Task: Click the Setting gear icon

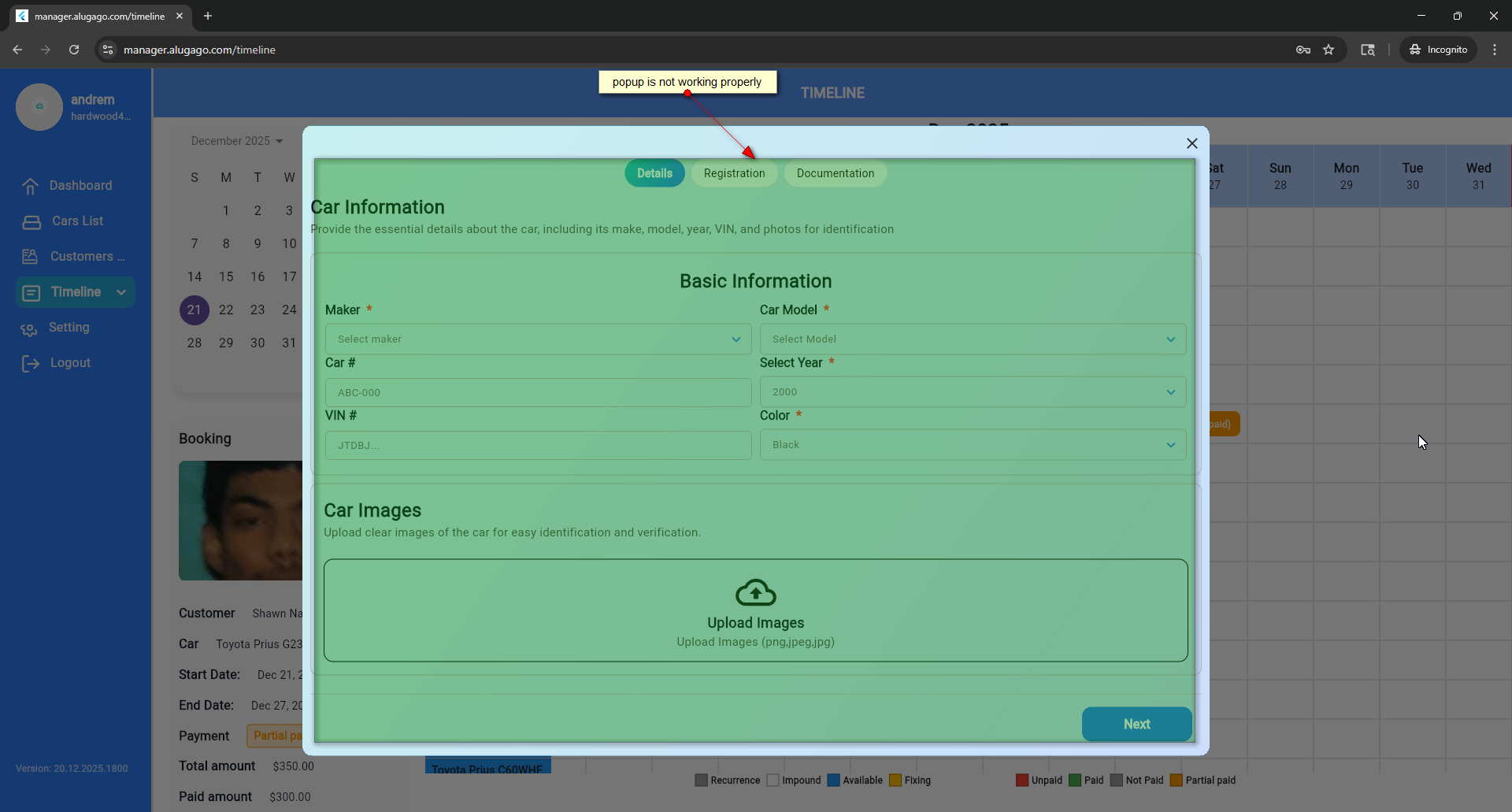Action: [29, 328]
